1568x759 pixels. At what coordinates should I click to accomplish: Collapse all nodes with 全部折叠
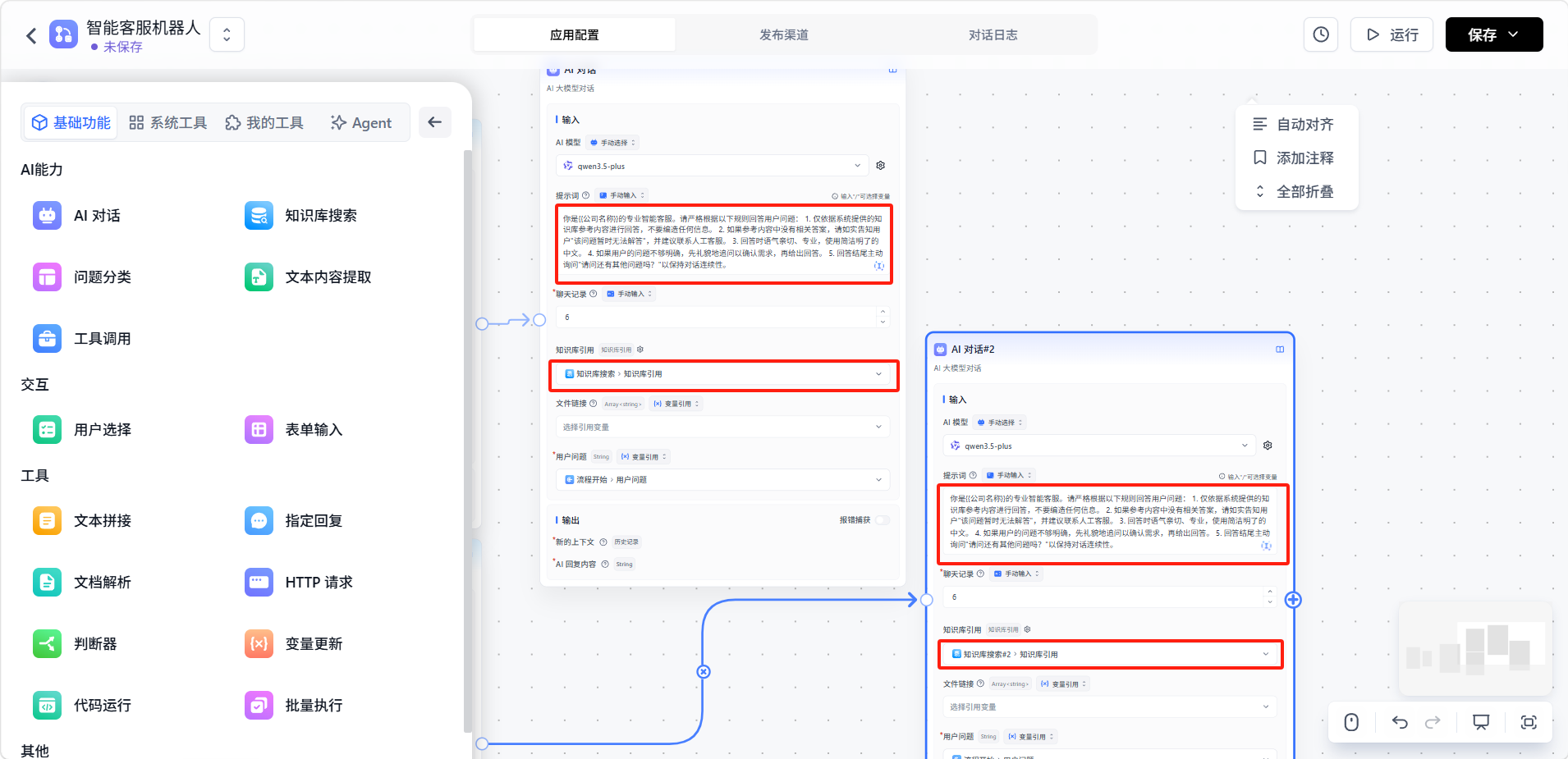click(x=1296, y=192)
